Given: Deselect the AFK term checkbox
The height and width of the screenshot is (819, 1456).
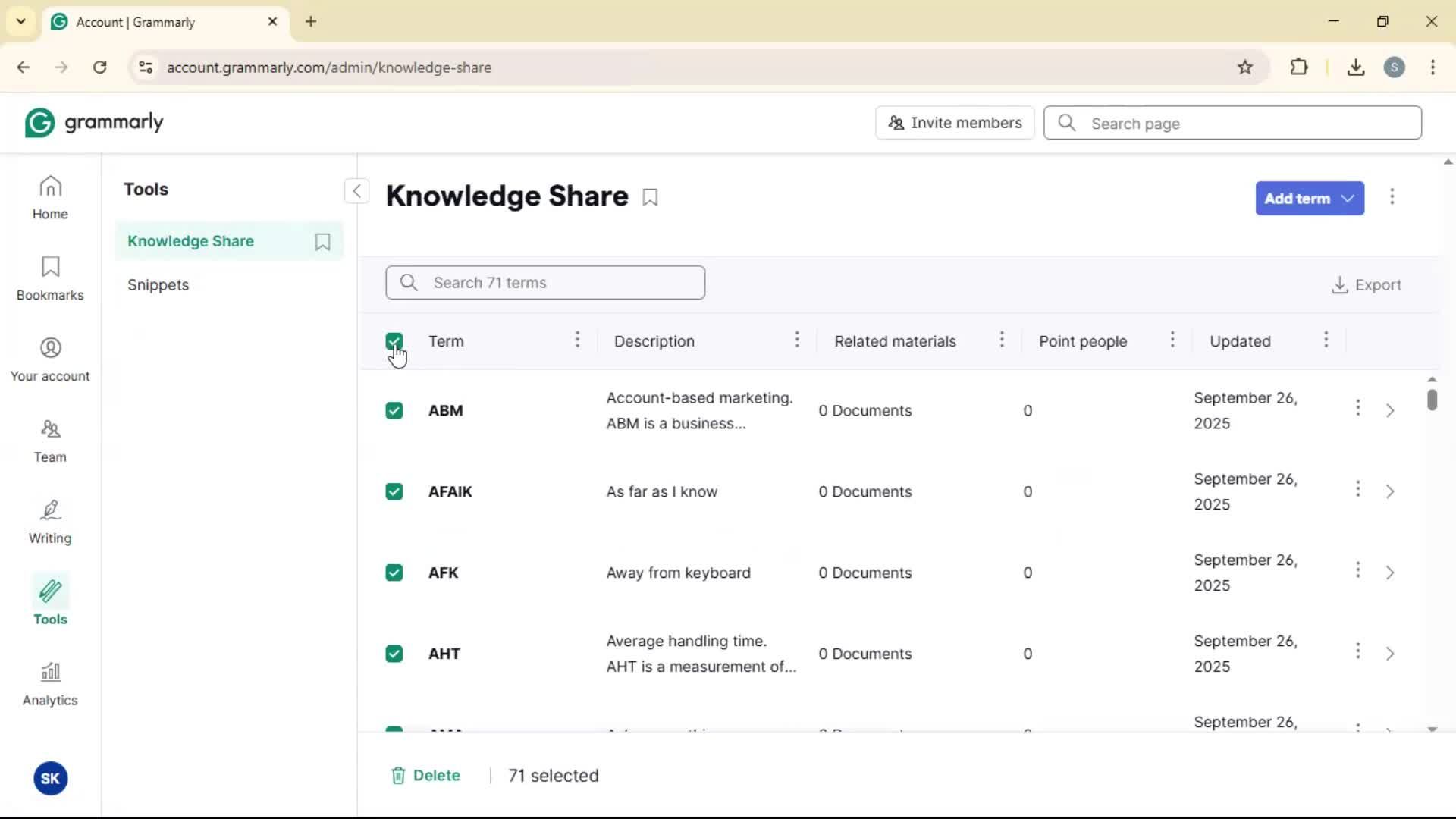Looking at the screenshot, I should pyautogui.click(x=394, y=573).
